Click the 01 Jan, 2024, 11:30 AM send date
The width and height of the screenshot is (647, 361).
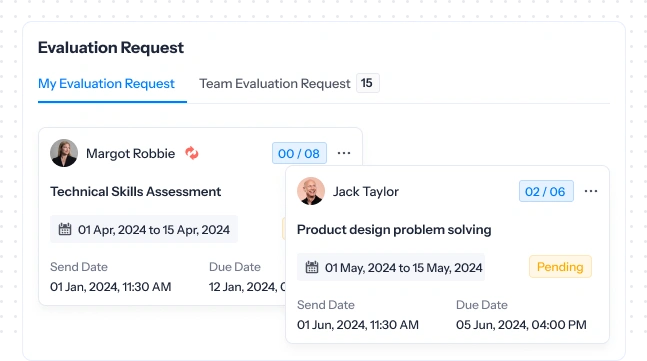point(111,287)
